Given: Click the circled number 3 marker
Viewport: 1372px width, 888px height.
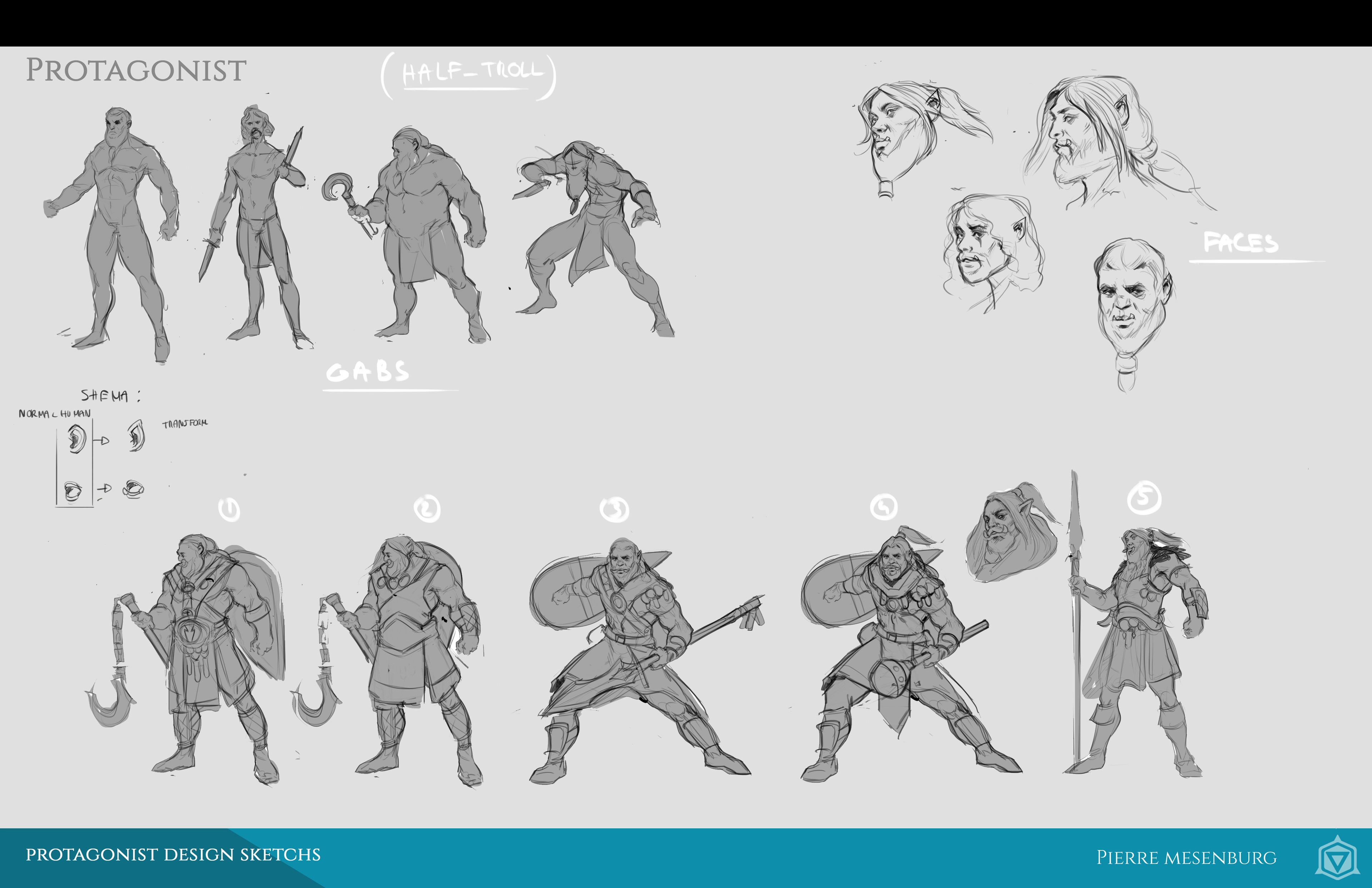Looking at the screenshot, I should [x=615, y=509].
